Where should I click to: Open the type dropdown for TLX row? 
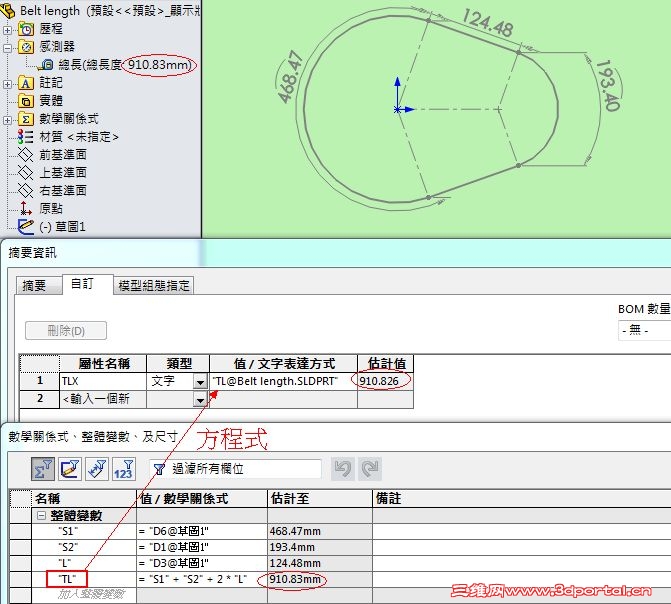[200, 381]
